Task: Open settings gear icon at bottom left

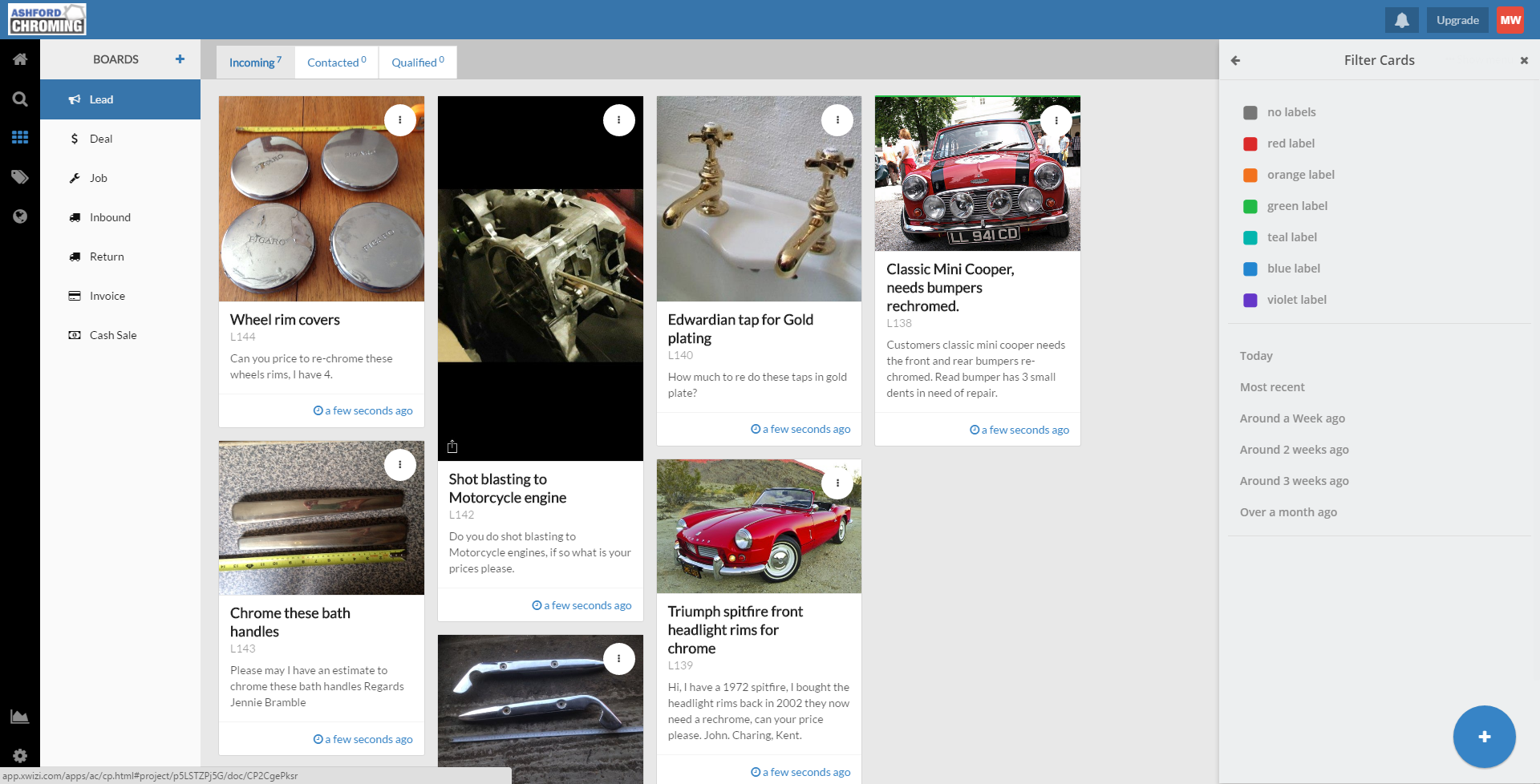Action: click(20, 755)
